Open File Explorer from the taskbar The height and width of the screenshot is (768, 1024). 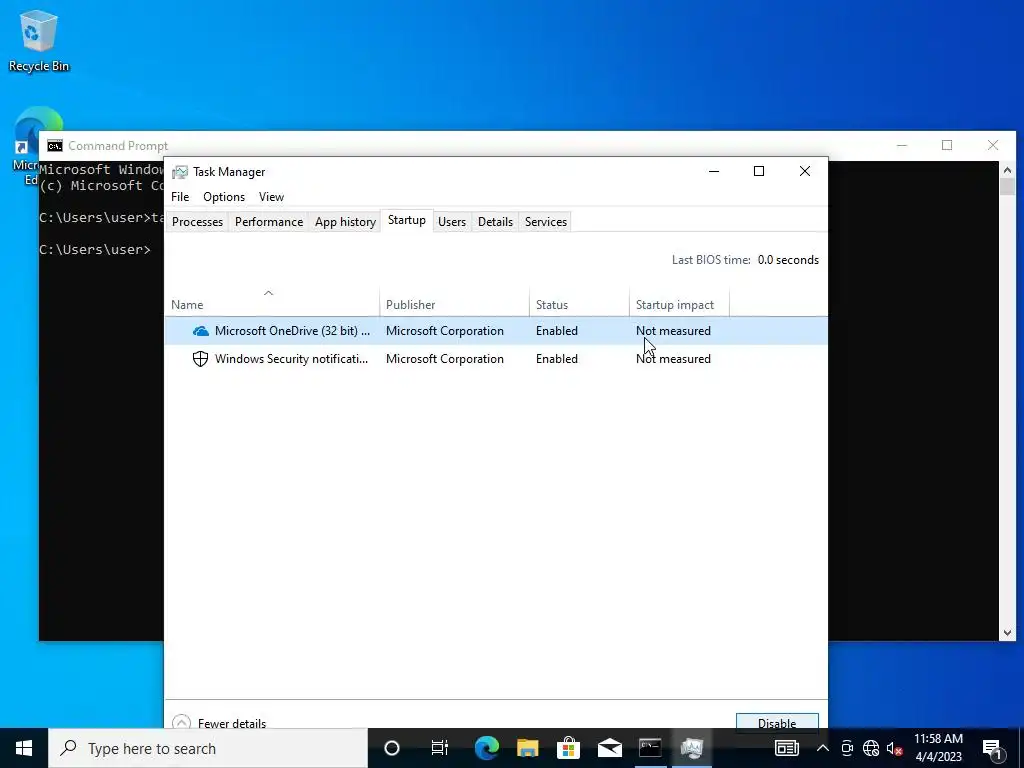tap(528, 748)
